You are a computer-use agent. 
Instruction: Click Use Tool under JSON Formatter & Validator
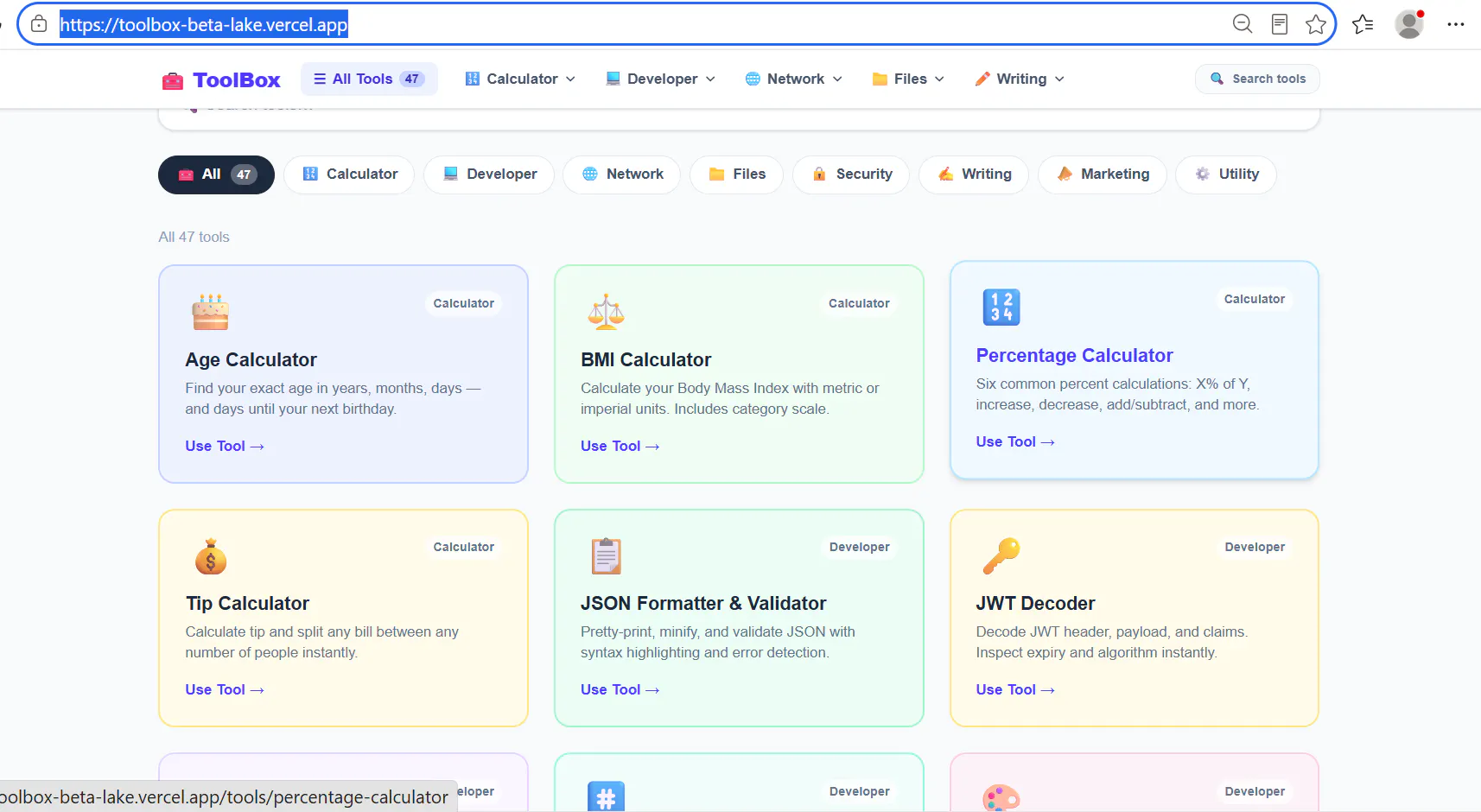click(x=620, y=689)
